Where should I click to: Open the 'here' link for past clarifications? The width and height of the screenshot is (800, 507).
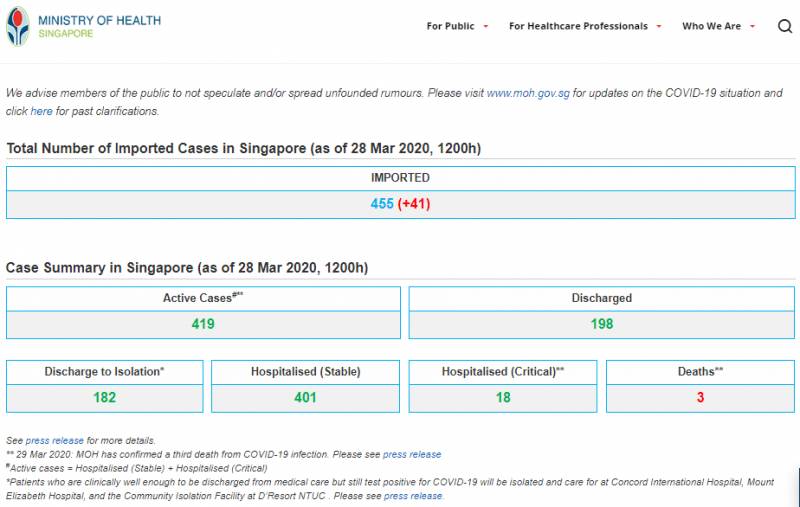[41, 111]
